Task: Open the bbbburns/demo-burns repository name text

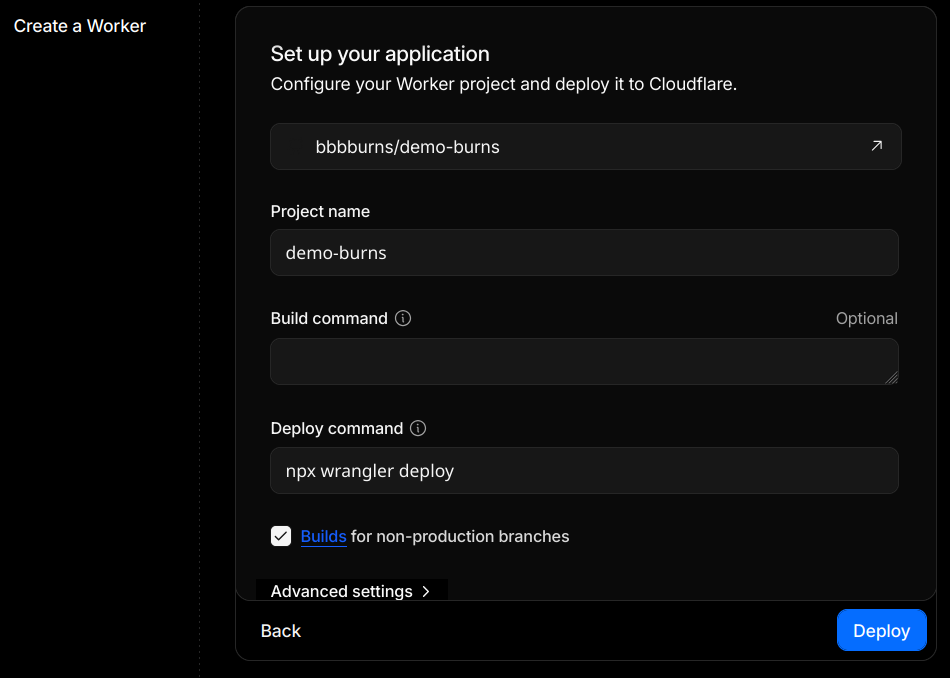Action: pos(407,147)
